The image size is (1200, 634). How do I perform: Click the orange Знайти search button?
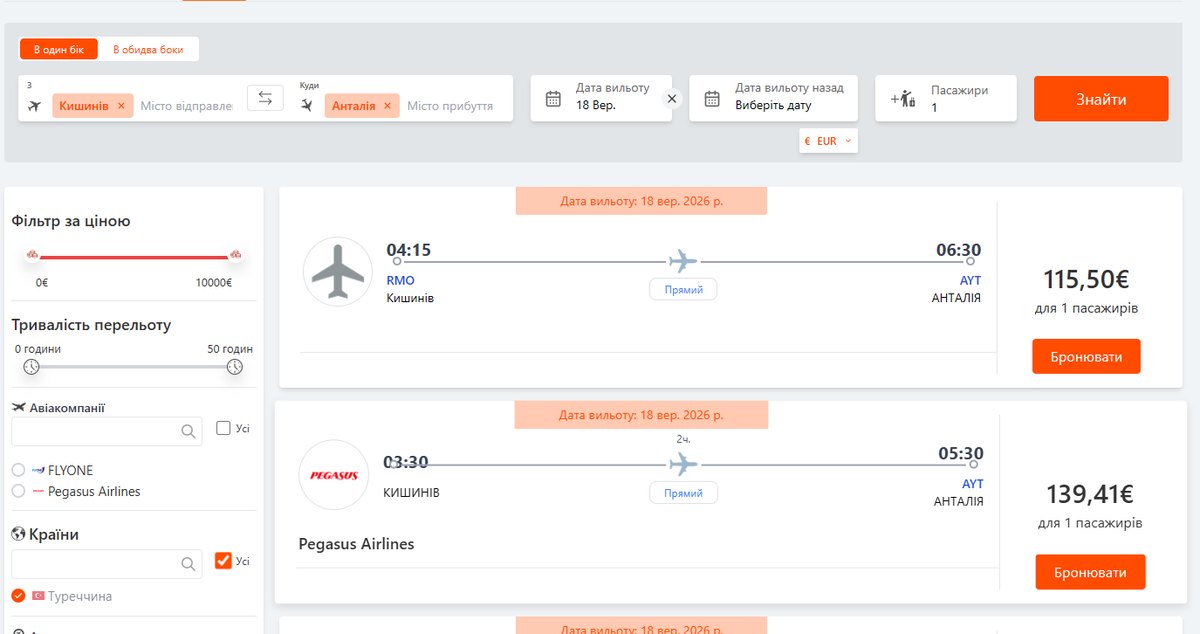(x=1101, y=99)
